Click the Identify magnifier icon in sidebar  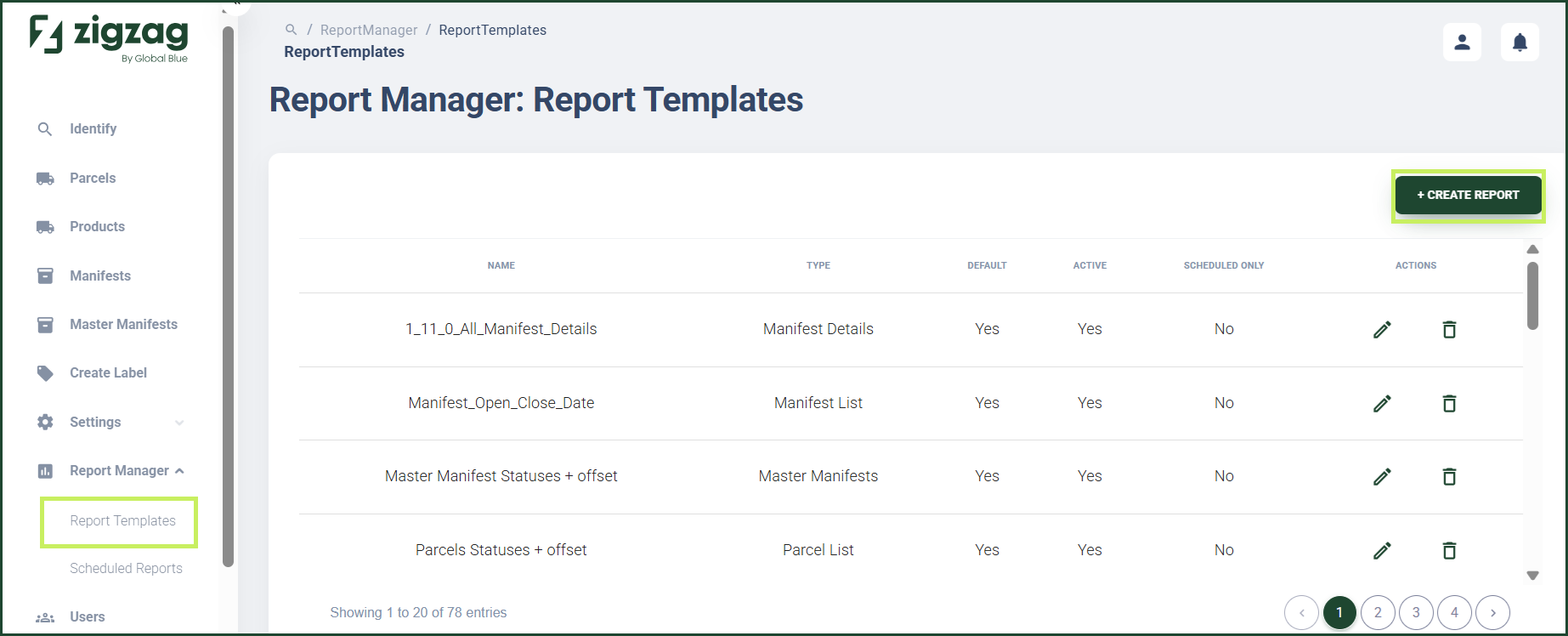tap(45, 129)
